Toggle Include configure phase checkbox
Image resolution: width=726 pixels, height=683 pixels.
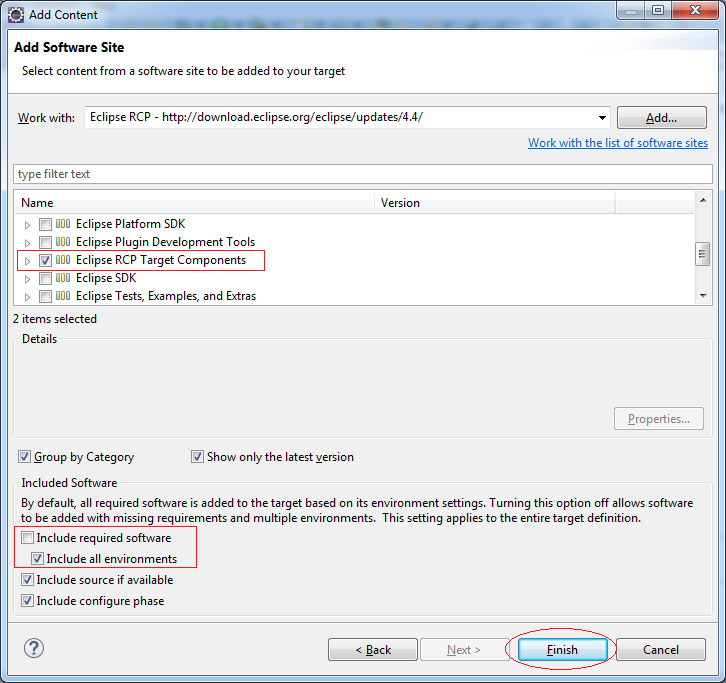(x=27, y=601)
